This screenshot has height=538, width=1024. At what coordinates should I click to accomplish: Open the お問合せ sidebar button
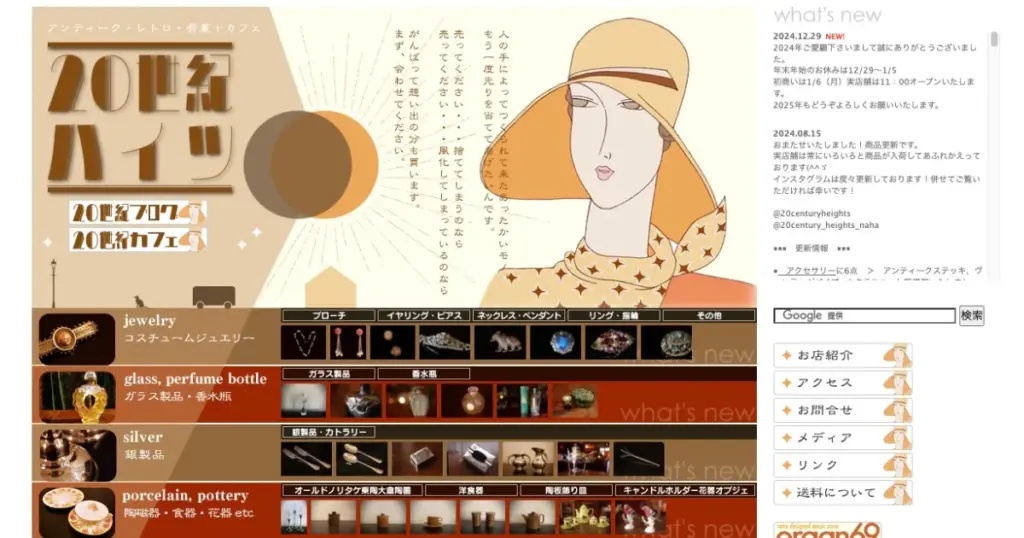(x=842, y=410)
